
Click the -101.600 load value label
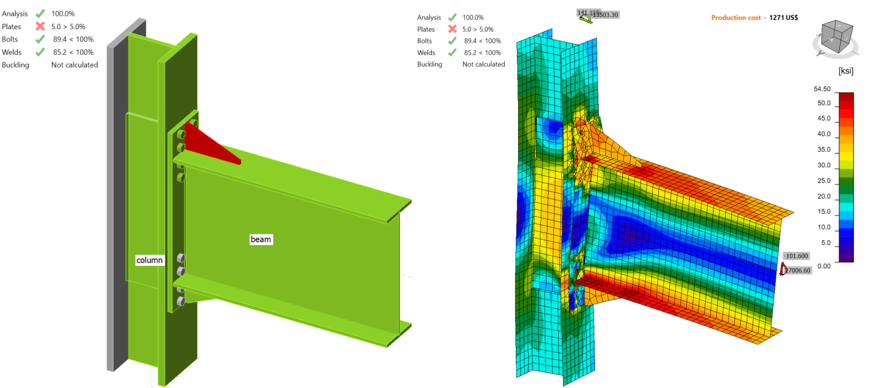796,256
